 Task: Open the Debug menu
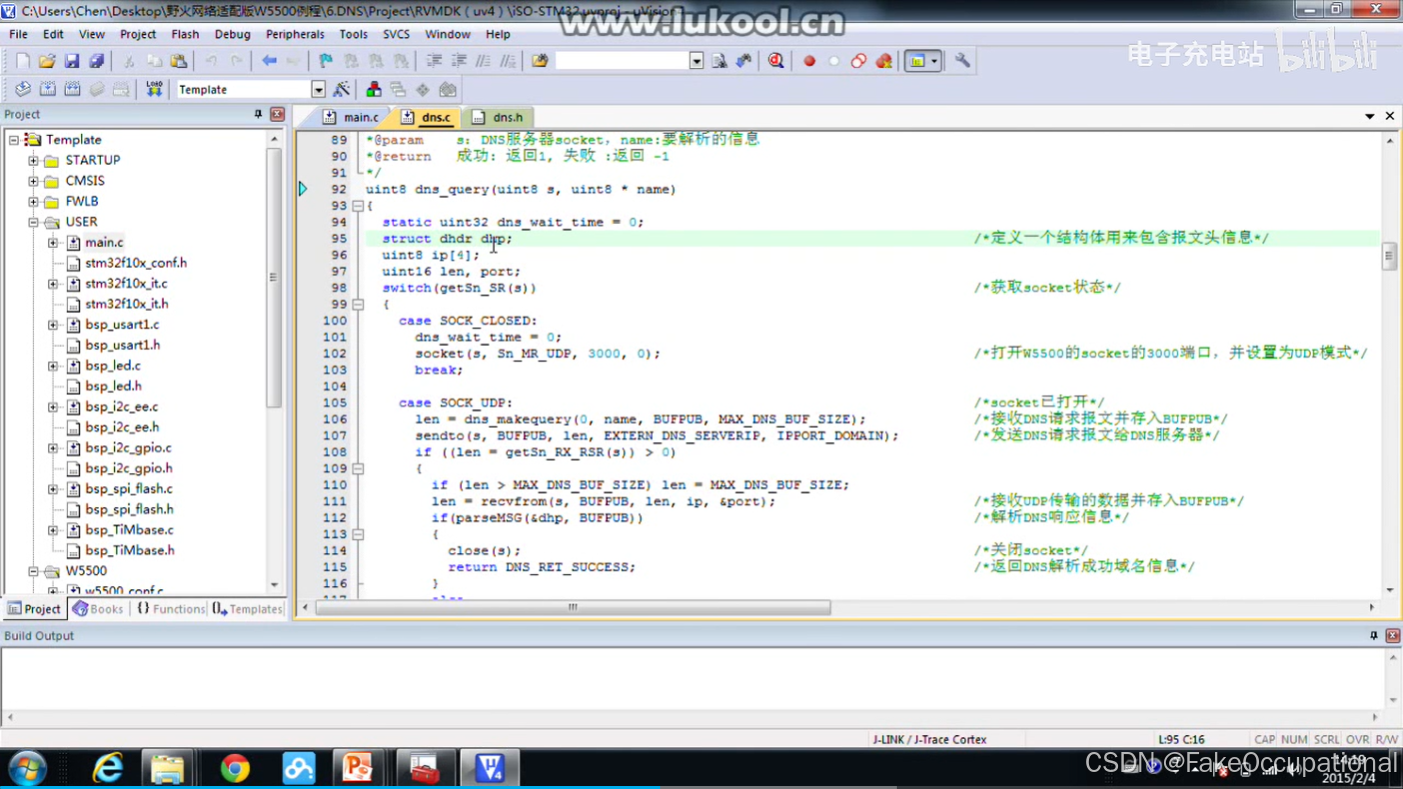[x=232, y=34]
